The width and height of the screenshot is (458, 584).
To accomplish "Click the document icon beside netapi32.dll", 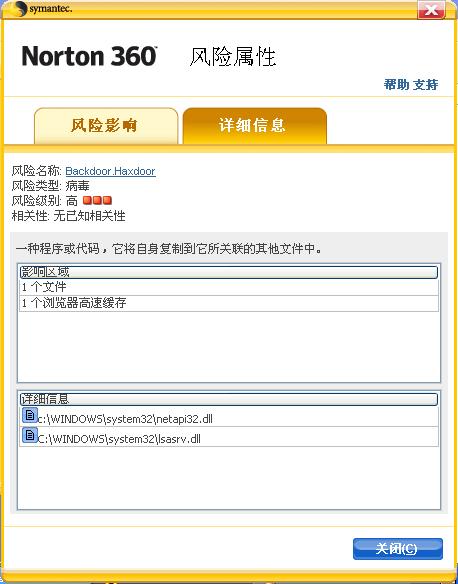I will tap(30, 415).
